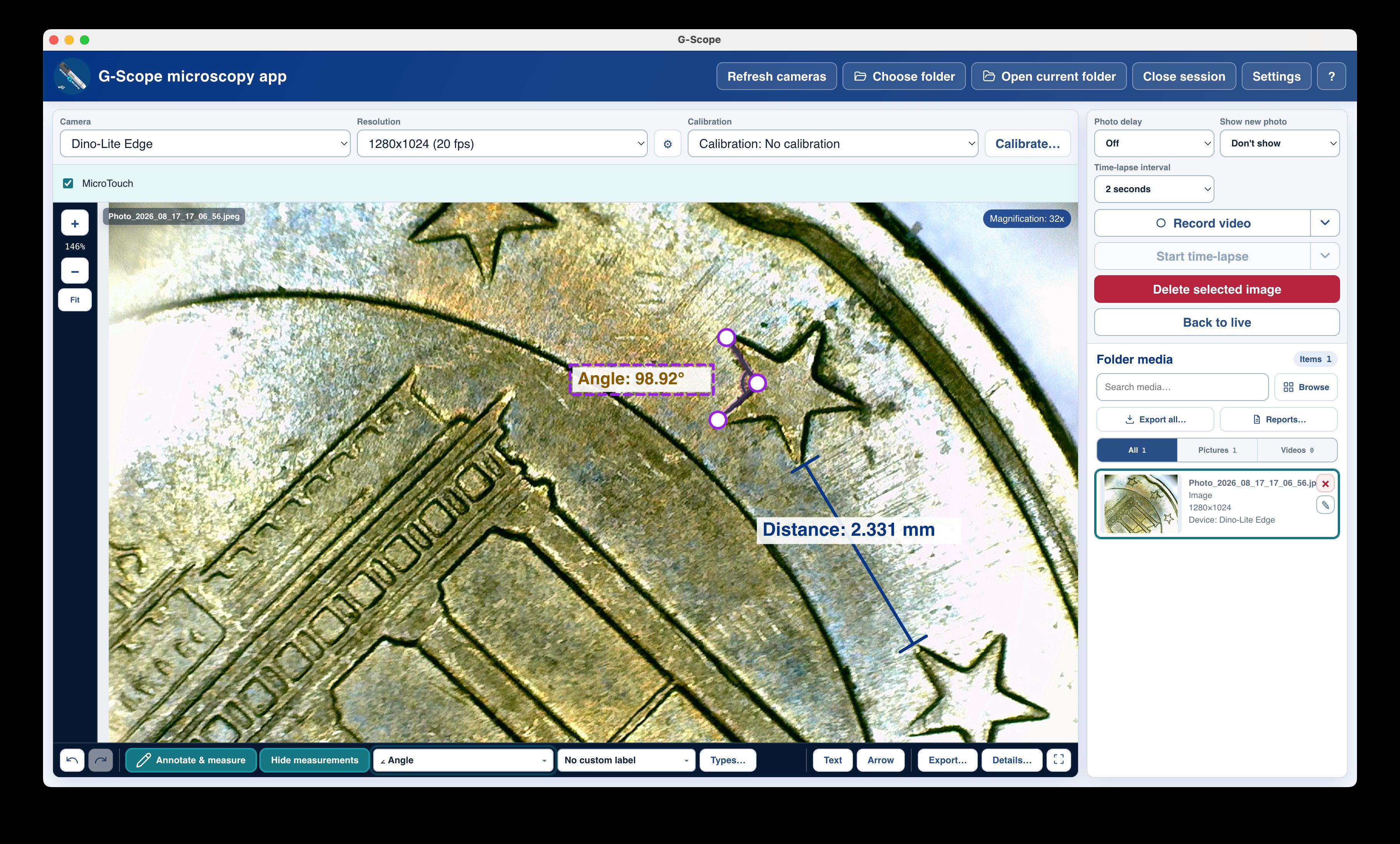Open the Camera dropdown Dino-Lite Edge

click(205, 144)
